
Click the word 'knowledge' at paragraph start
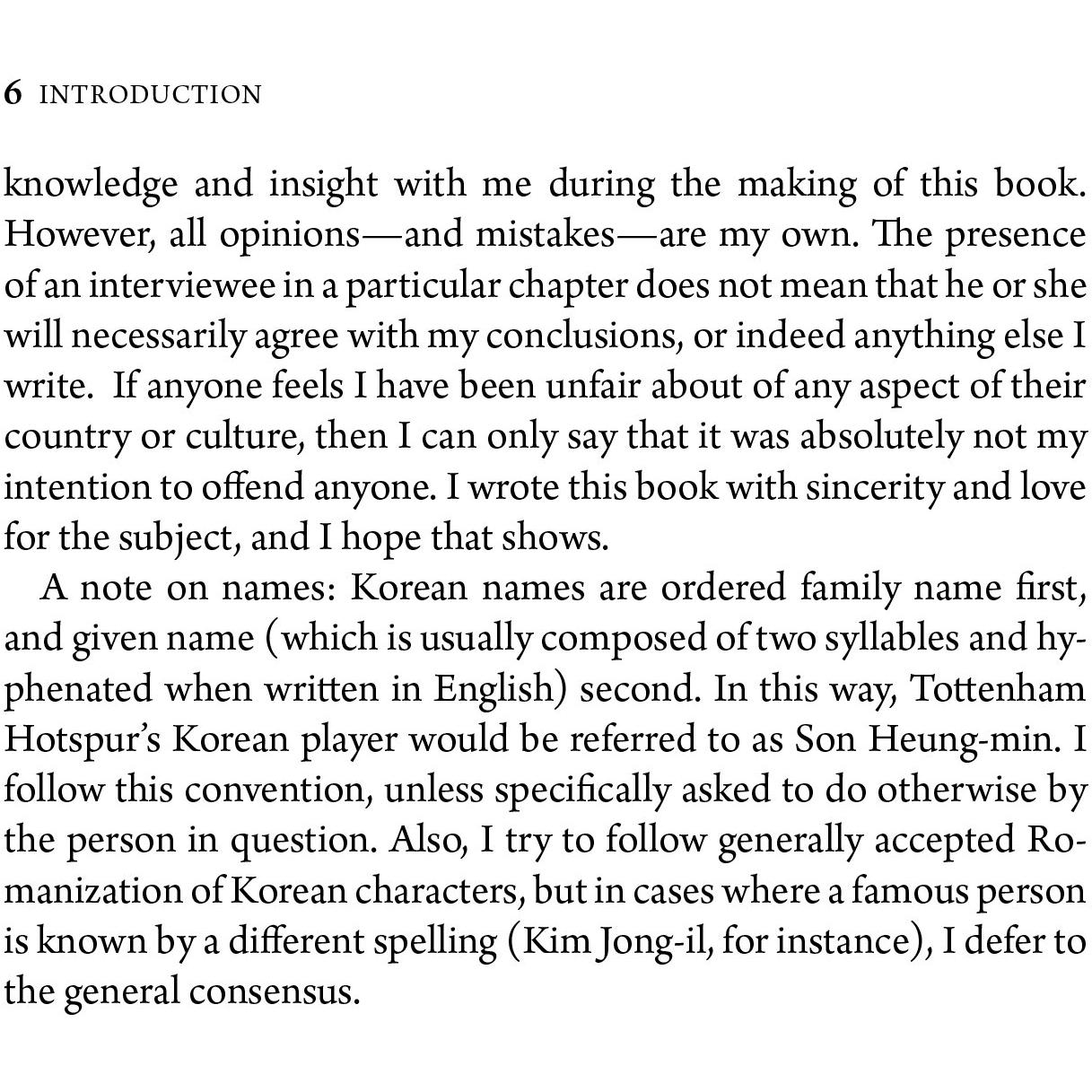(92, 185)
